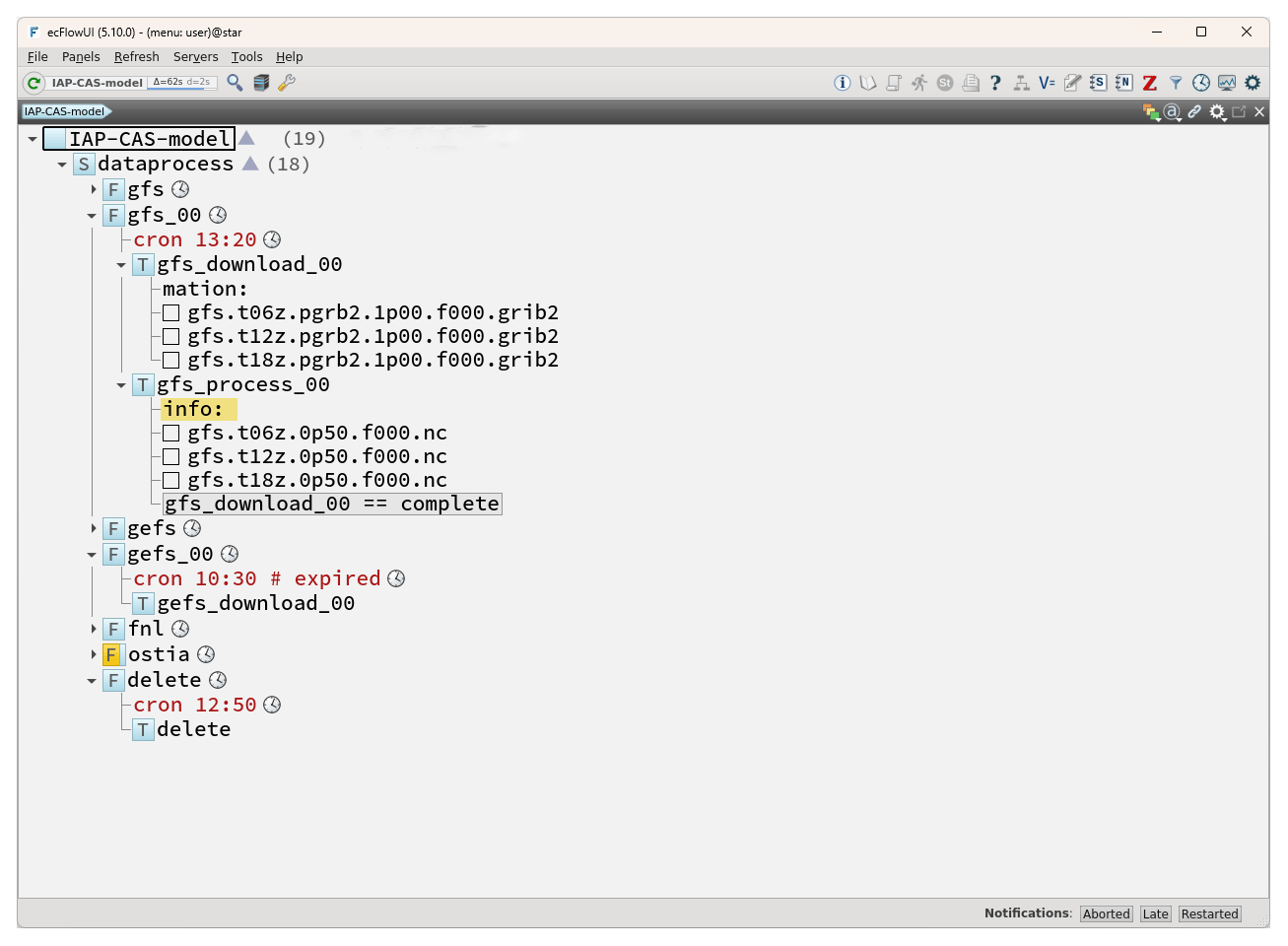This screenshot has height=946, width=1288.
Task: Tick the gfs.t12z.0p50.f000.nc checkbox
Action: 171,457
